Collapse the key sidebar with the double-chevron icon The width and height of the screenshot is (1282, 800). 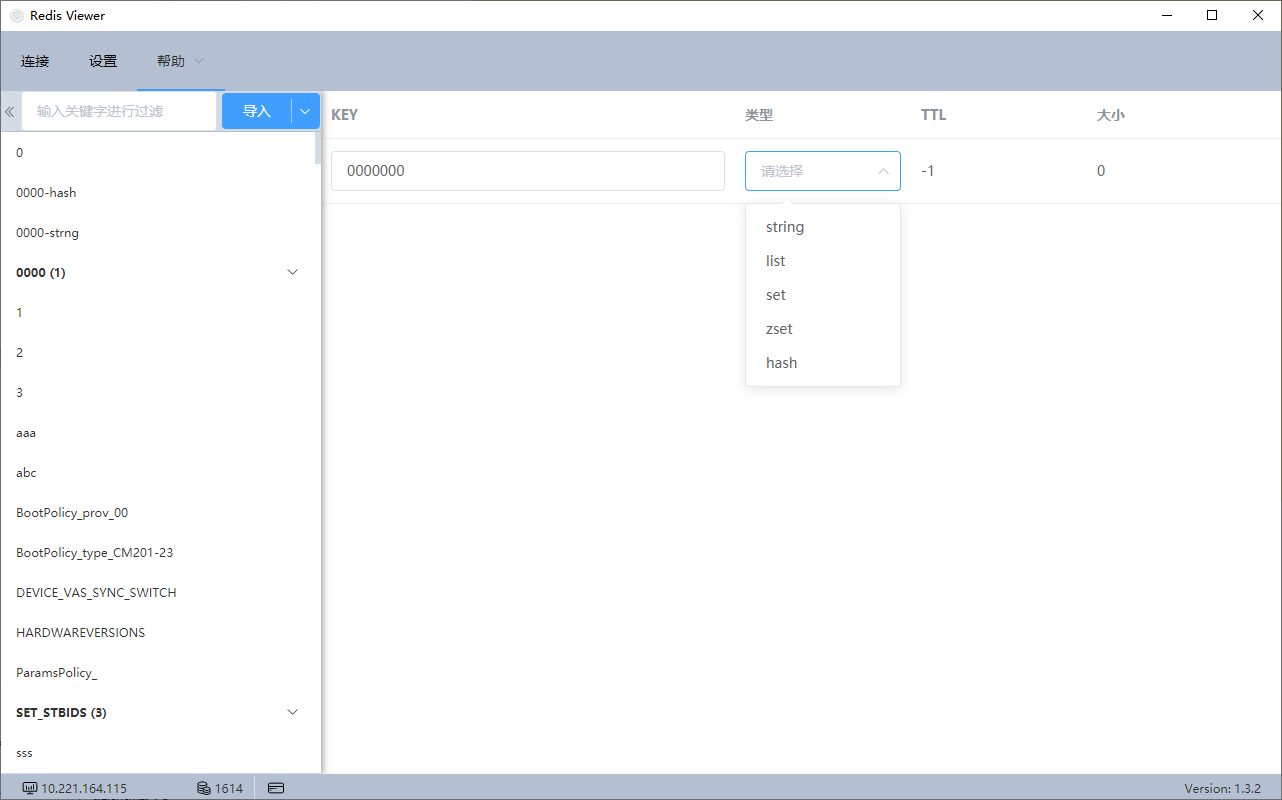[10, 112]
